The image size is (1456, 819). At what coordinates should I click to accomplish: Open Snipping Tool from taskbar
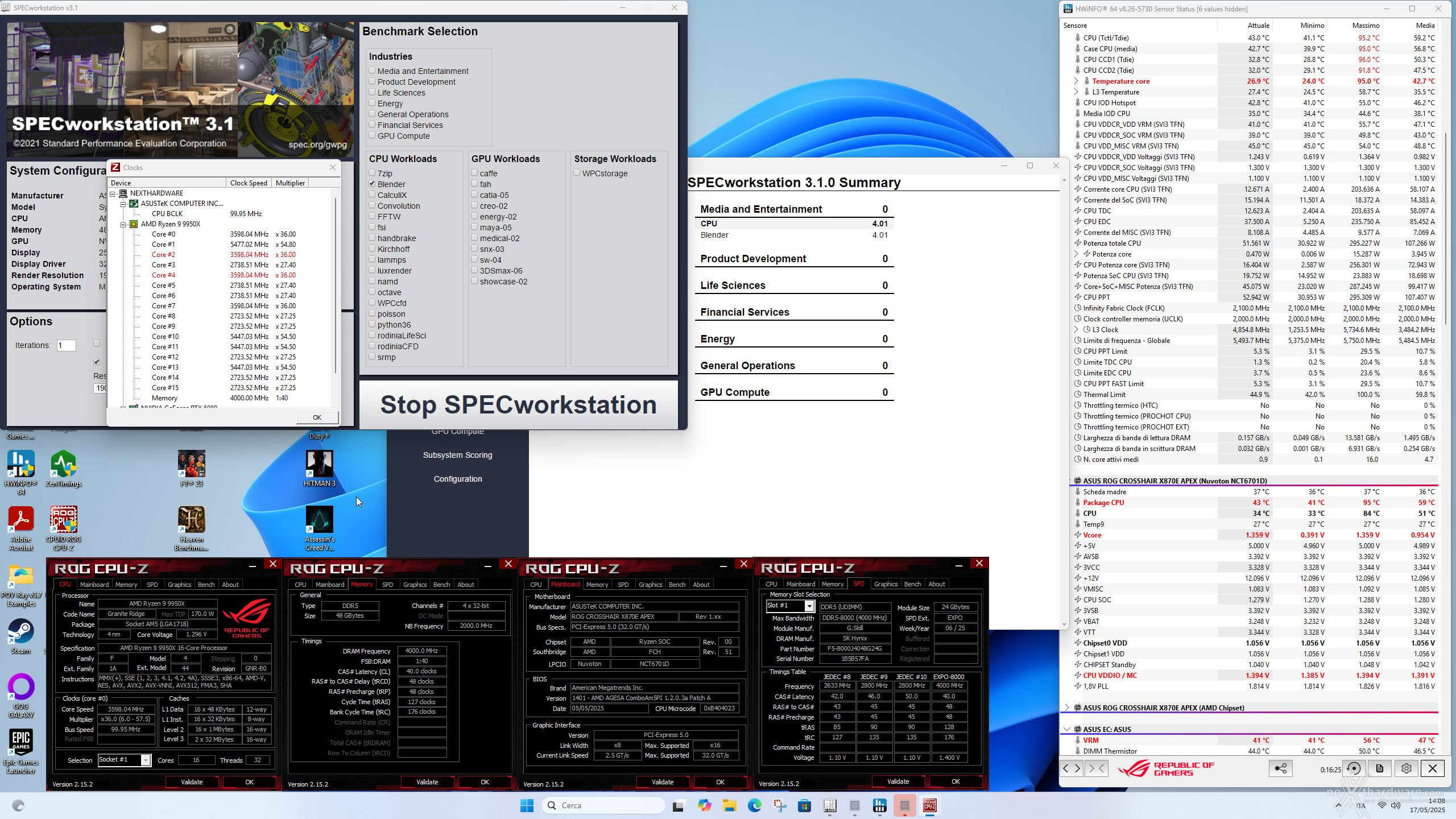point(779,805)
